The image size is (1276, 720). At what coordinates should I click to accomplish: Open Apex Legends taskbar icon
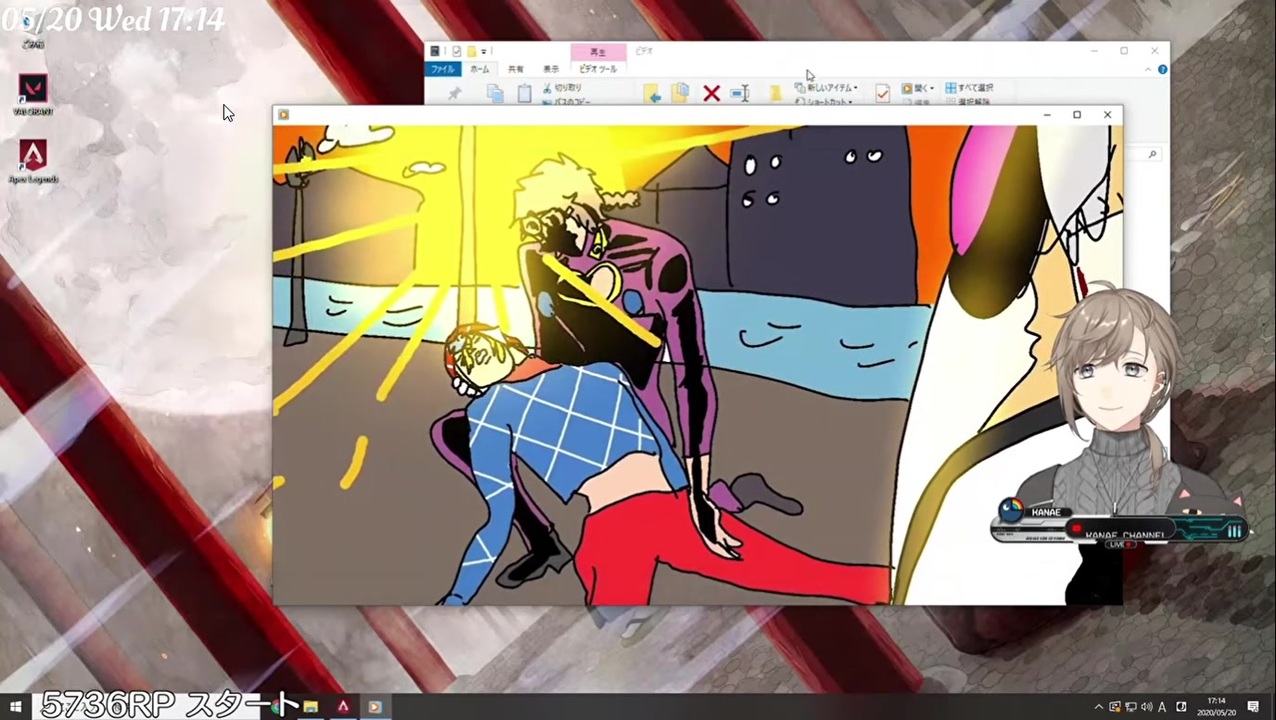tap(343, 706)
